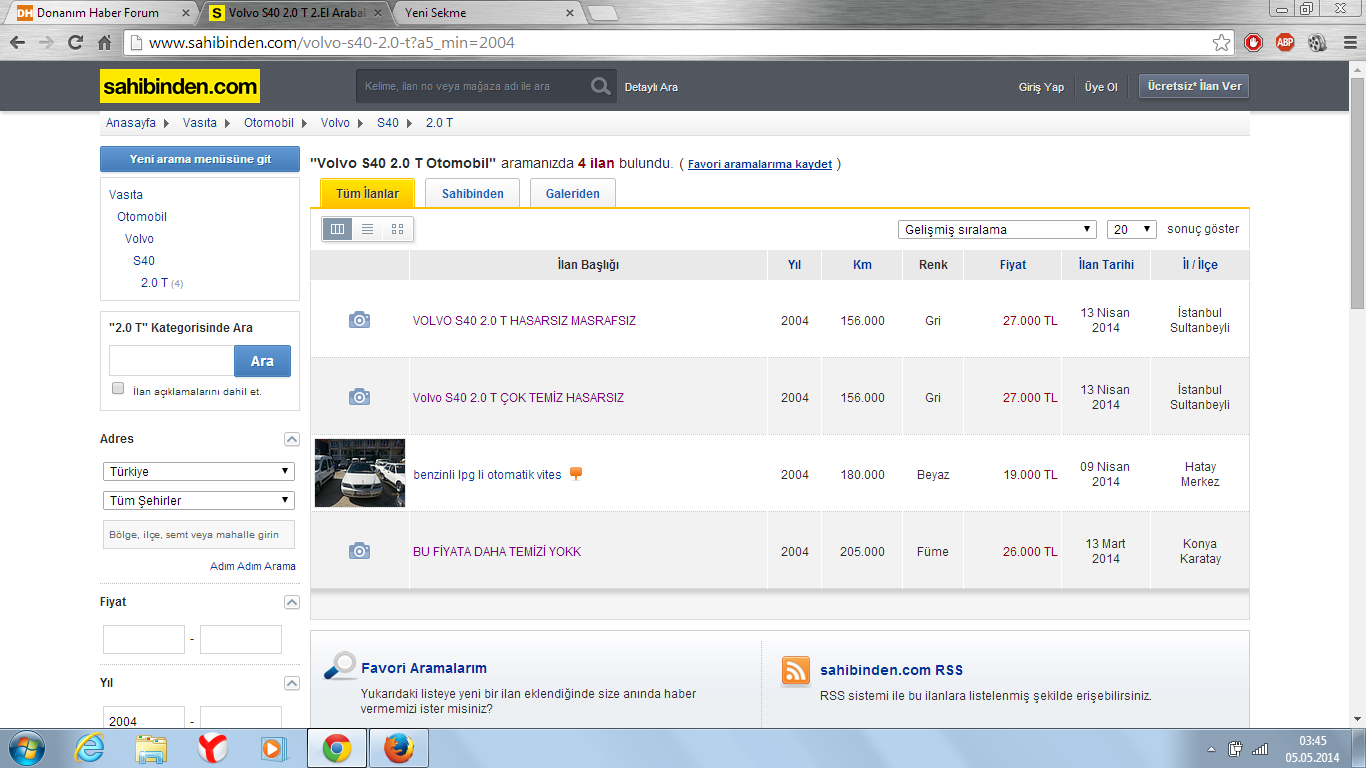Open the Adım Adım Arama link

(x=253, y=566)
